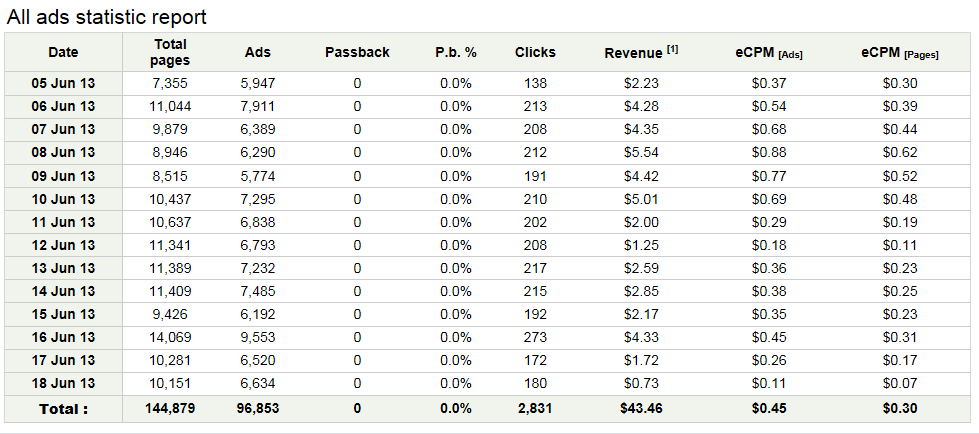Click the Ads column header
The image size is (979, 434).
pyautogui.click(x=257, y=52)
